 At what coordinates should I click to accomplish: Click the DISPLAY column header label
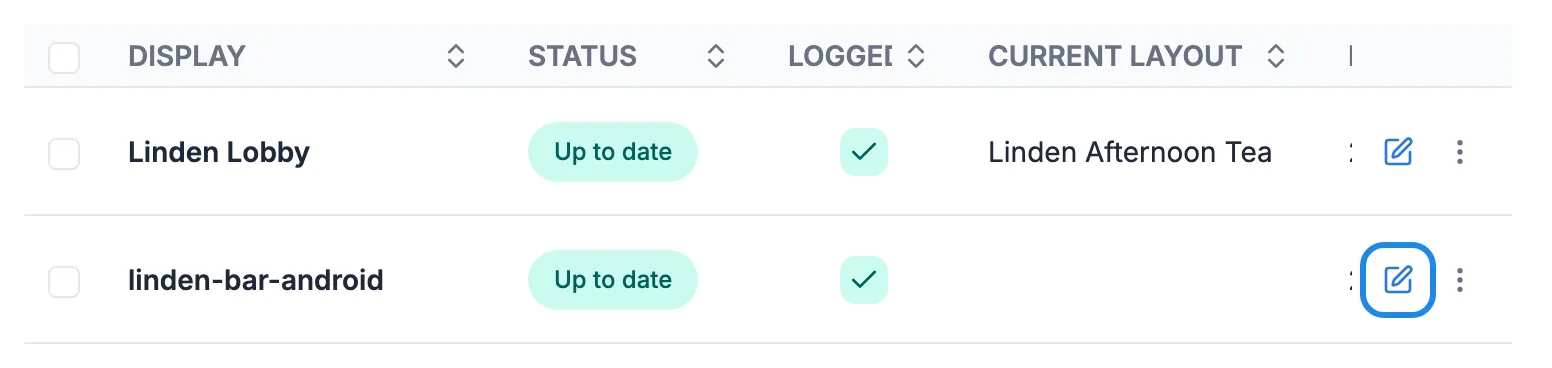tap(187, 56)
